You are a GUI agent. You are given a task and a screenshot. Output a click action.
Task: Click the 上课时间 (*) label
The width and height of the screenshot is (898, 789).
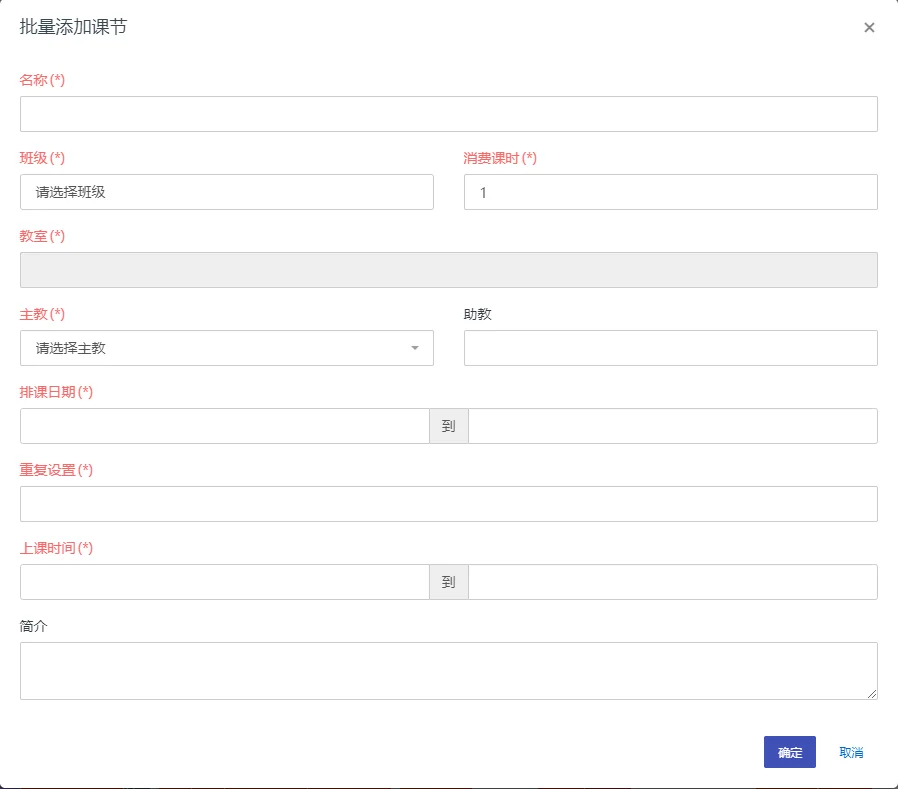click(56, 548)
